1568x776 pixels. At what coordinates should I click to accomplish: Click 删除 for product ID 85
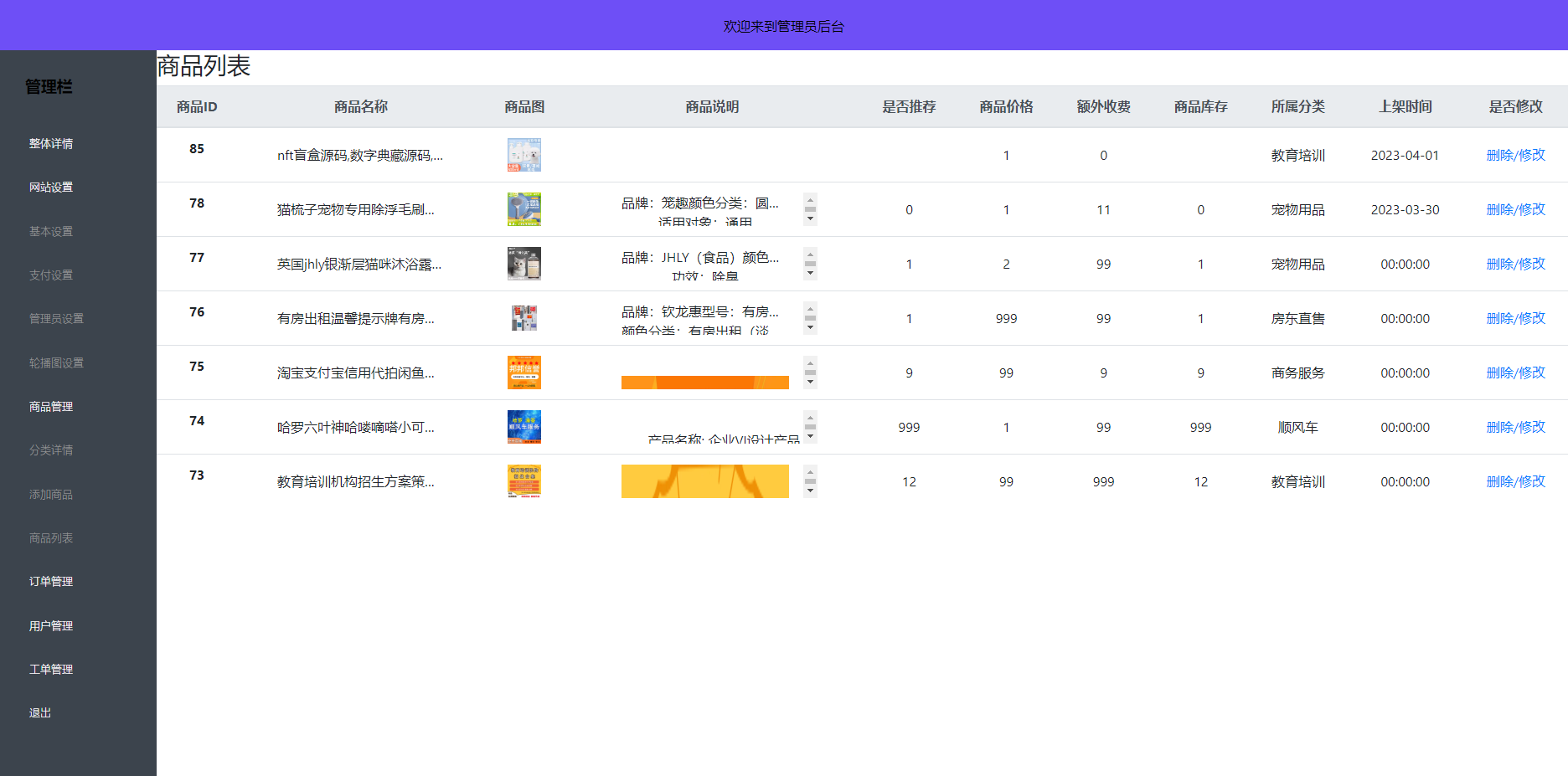point(1500,155)
